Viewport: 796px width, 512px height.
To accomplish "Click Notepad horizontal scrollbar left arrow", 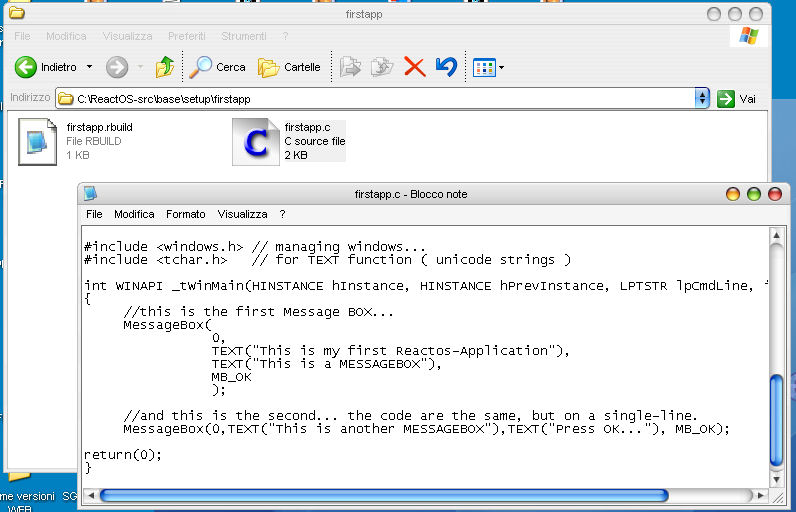I will click(x=90, y=495).
